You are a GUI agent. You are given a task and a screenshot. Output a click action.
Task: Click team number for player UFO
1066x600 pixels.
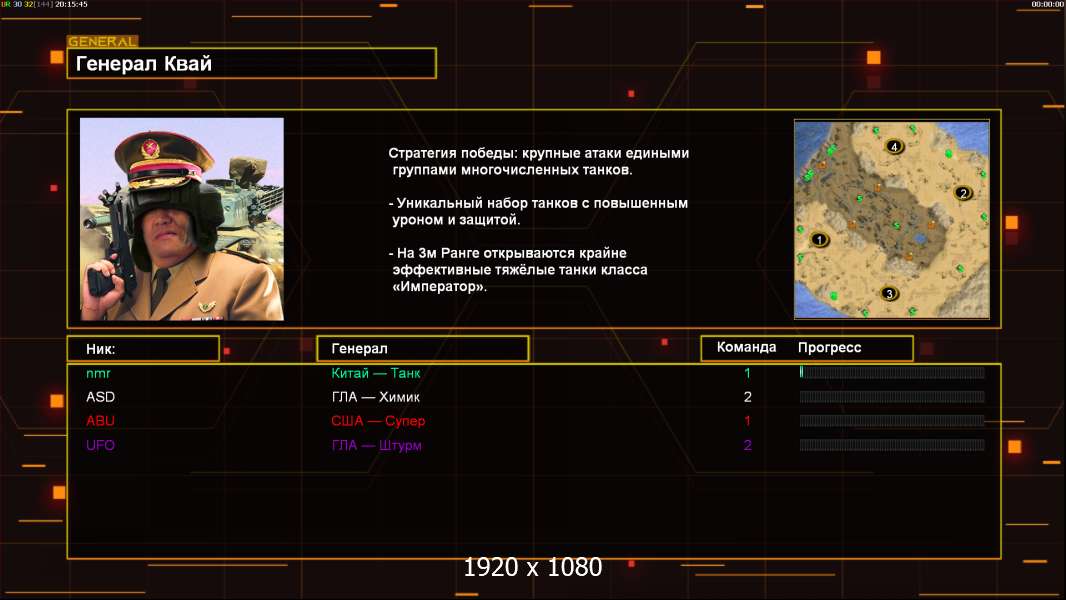(747, 445)
